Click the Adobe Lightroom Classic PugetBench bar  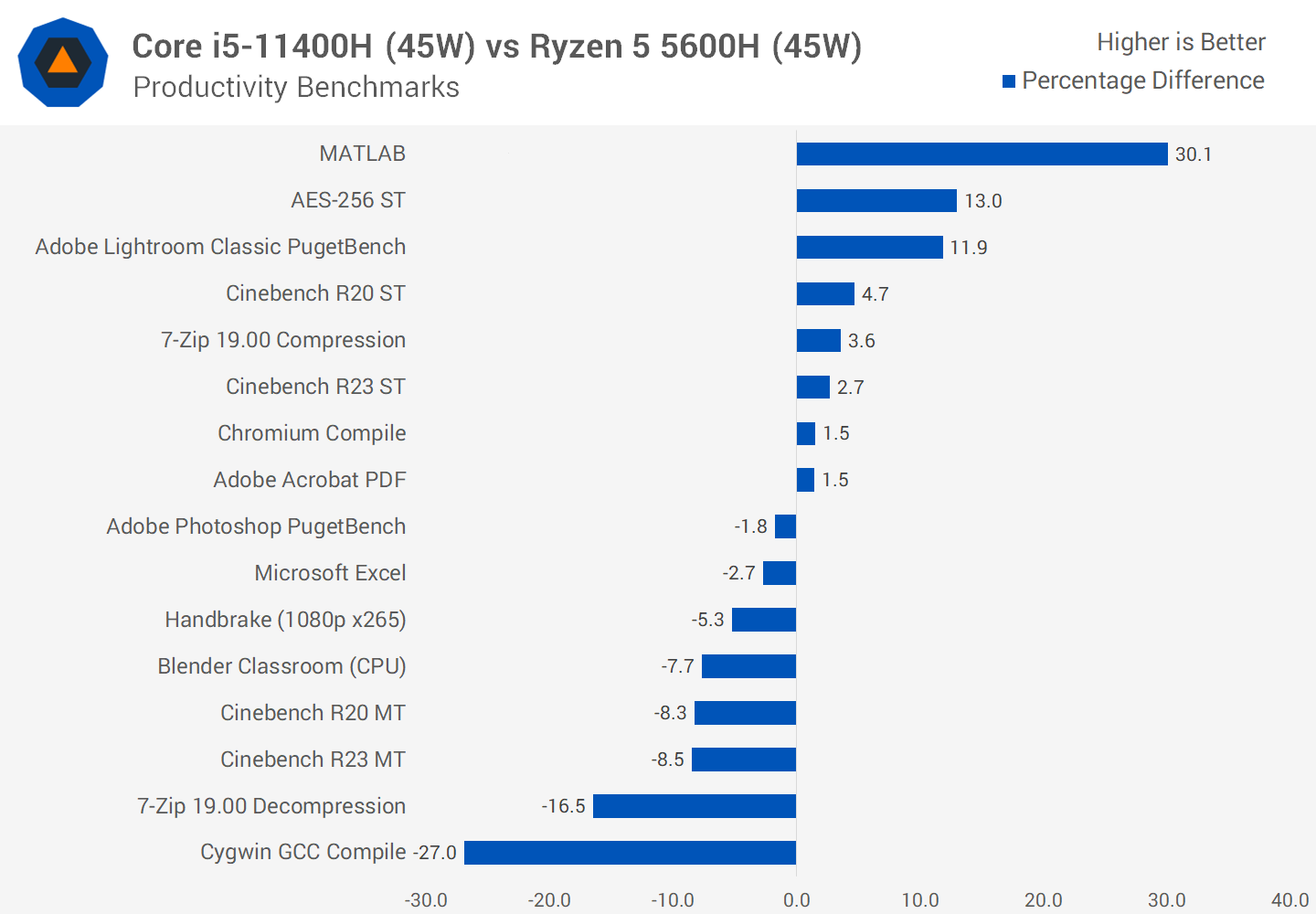tap(869, 248)
